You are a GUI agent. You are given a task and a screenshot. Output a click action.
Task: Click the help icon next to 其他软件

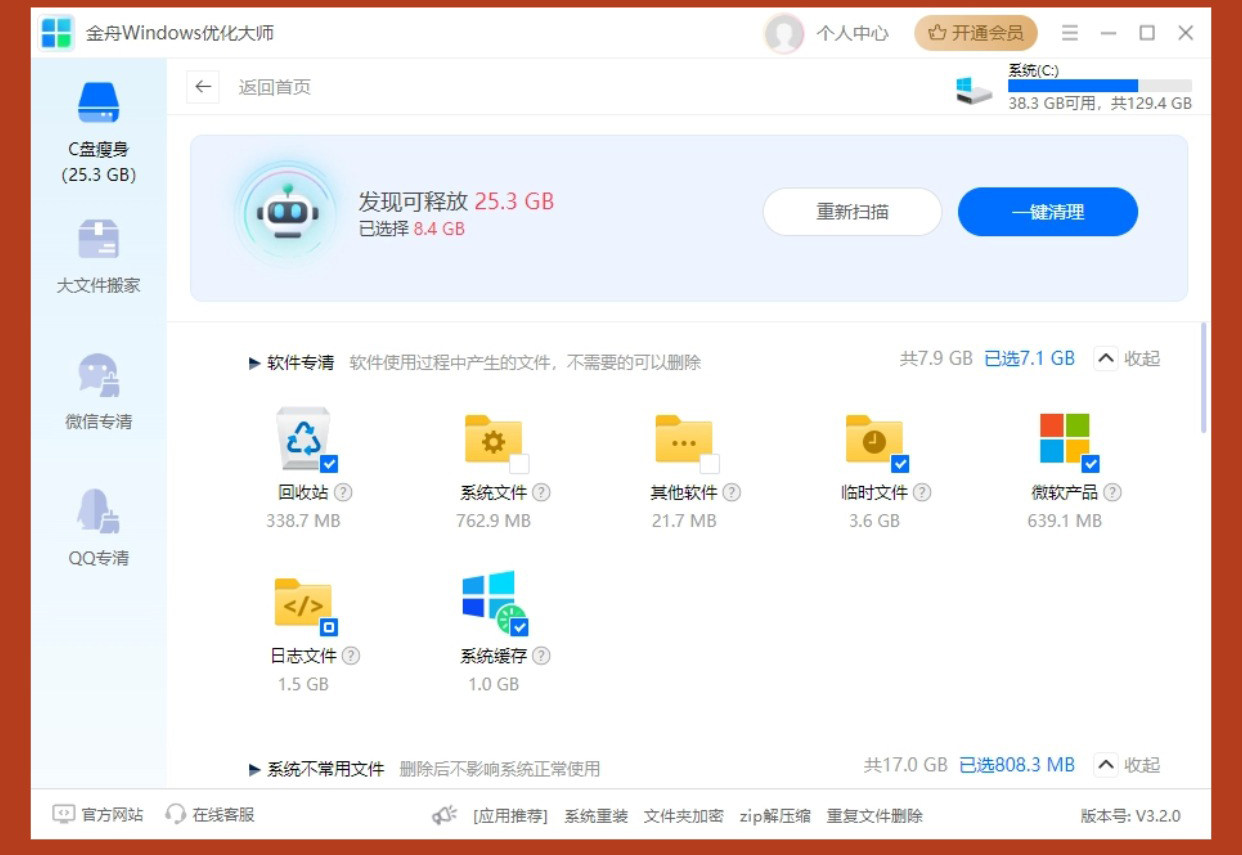click(x=732, y=492)
